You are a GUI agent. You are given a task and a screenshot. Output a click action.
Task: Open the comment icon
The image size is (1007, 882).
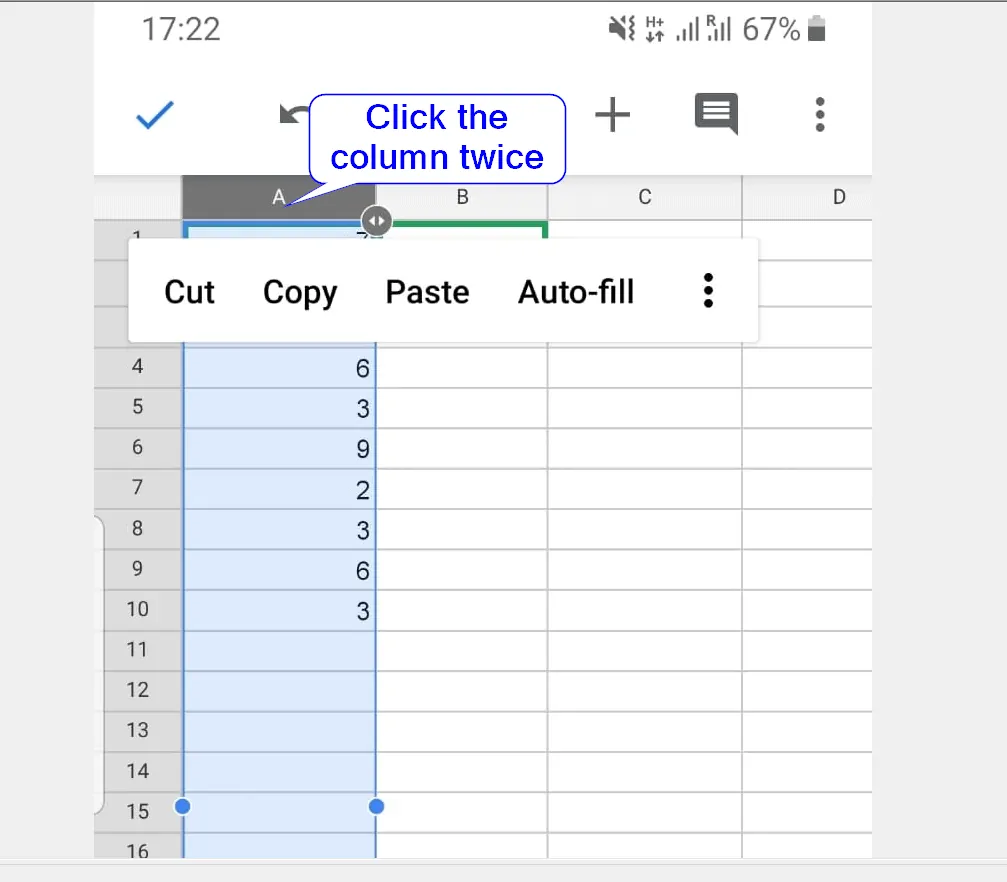(x=716, y=114)
